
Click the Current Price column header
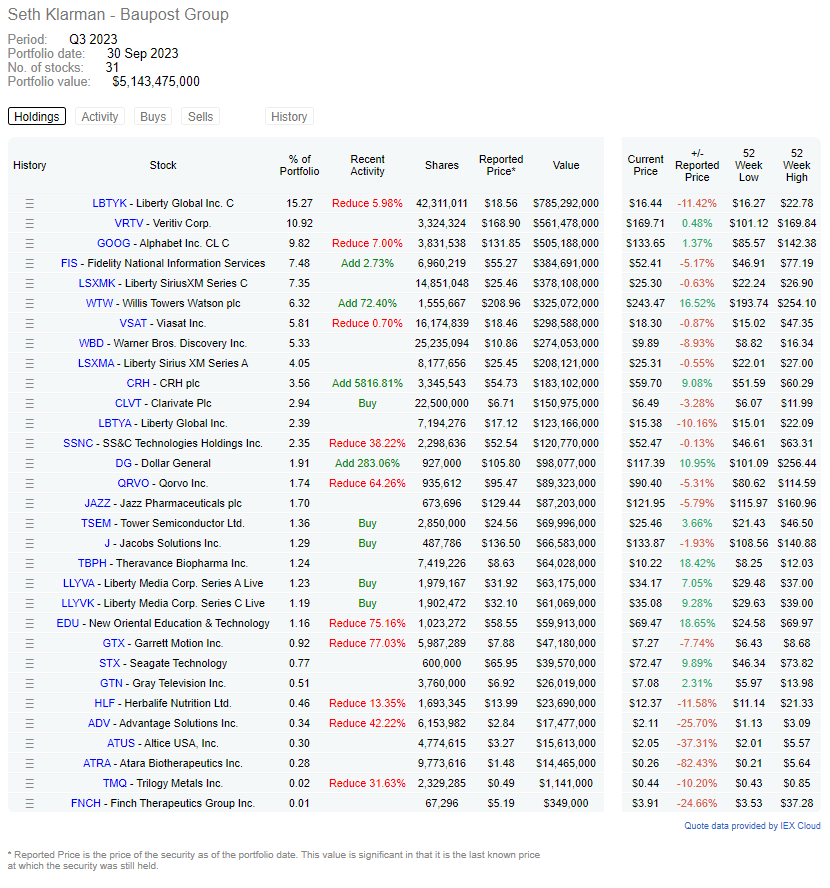click(x=645, y=165)
